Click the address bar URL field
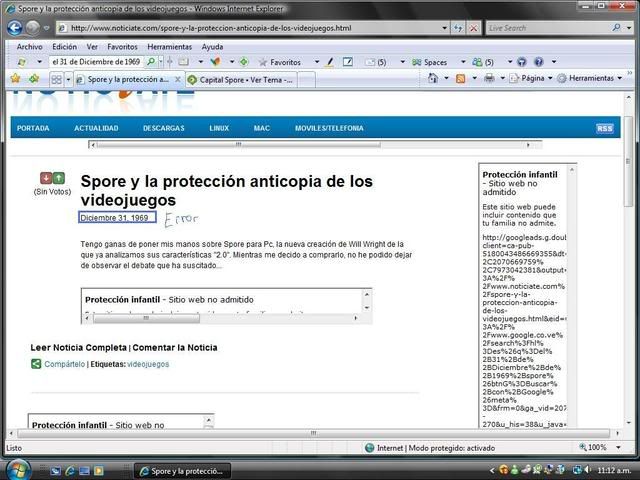Image resolution: width=640 pixels, height=480 pixels. click(253, 28)
